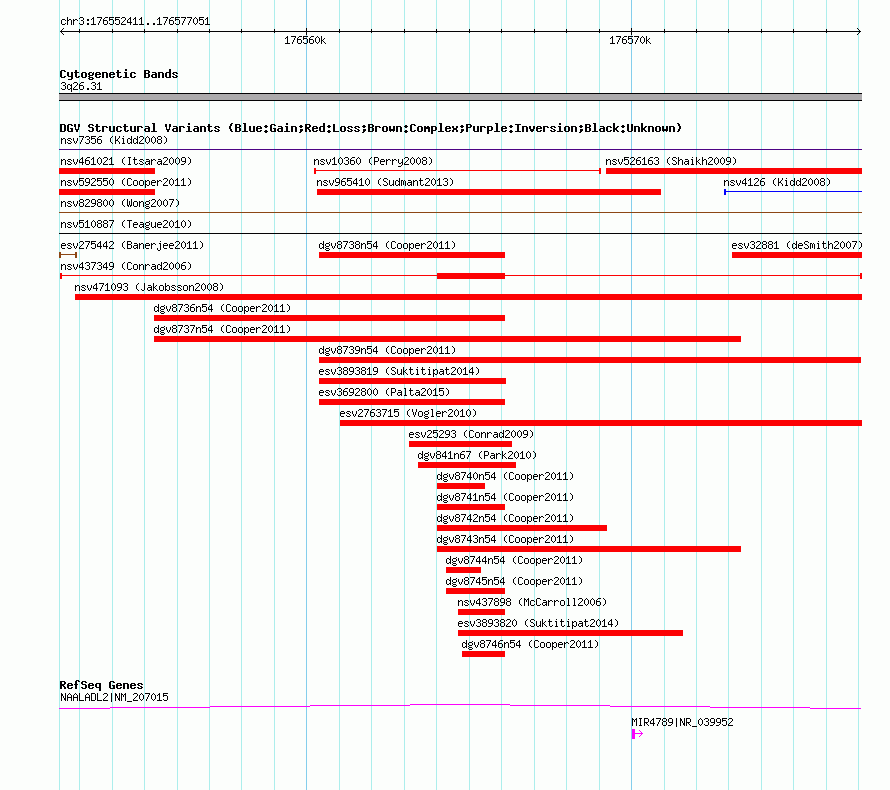Select nsv437349 (Conrad2006) variant label
The height and width of the screenshot is (790, 890).
pyautogui.click(x=126, y=266)
